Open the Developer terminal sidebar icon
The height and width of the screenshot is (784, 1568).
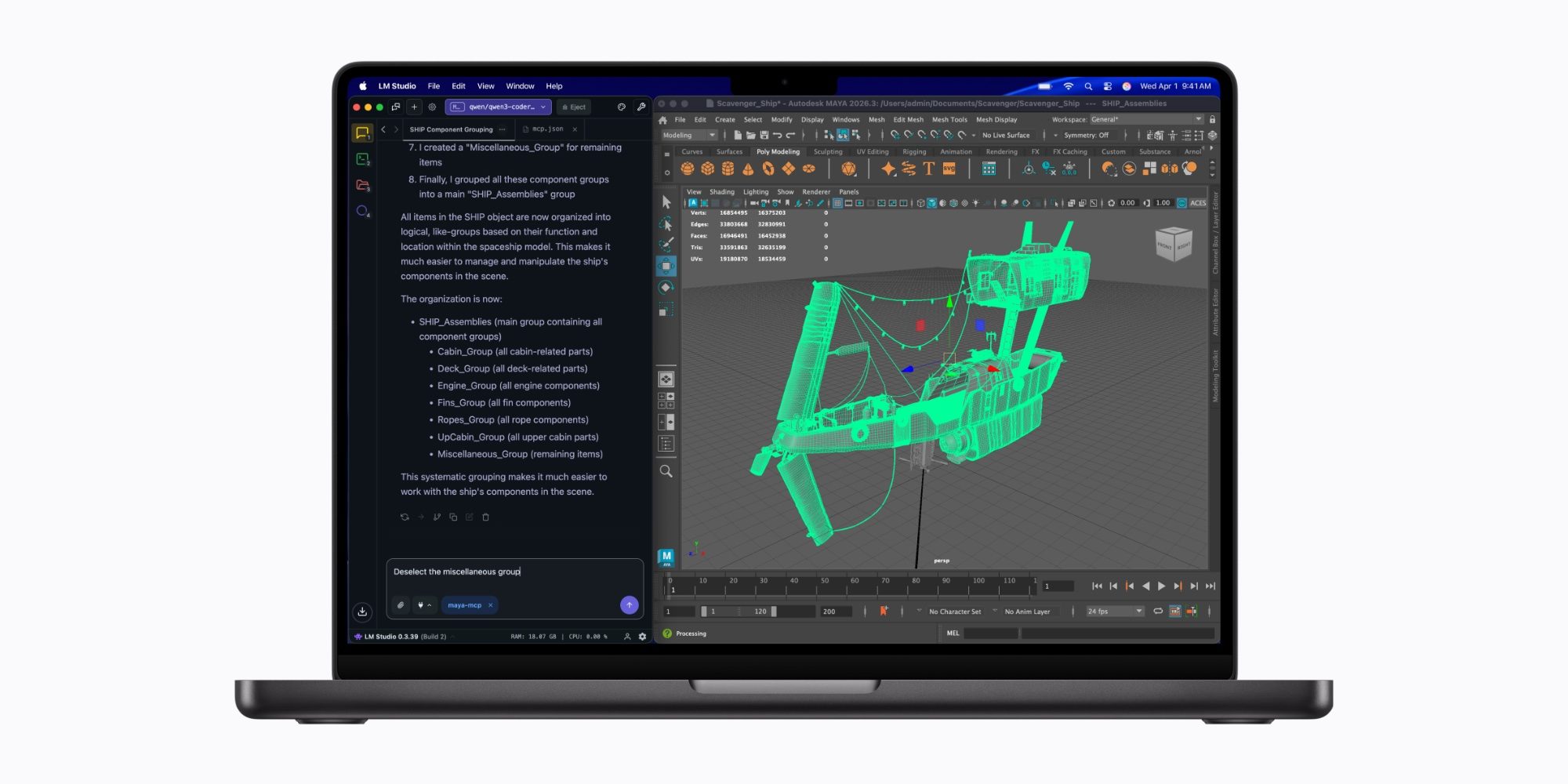[x=362, y=159]
